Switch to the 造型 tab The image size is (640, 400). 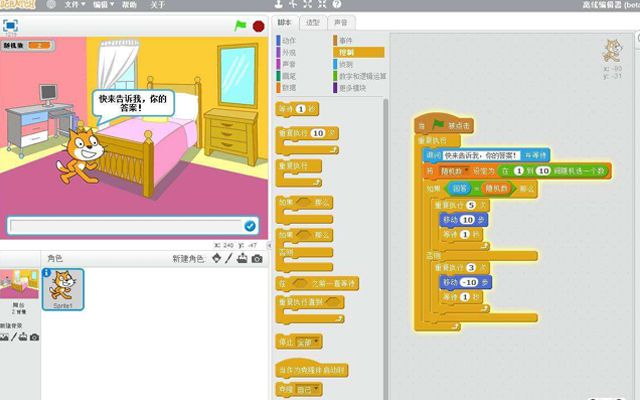(x=313, y=22)
